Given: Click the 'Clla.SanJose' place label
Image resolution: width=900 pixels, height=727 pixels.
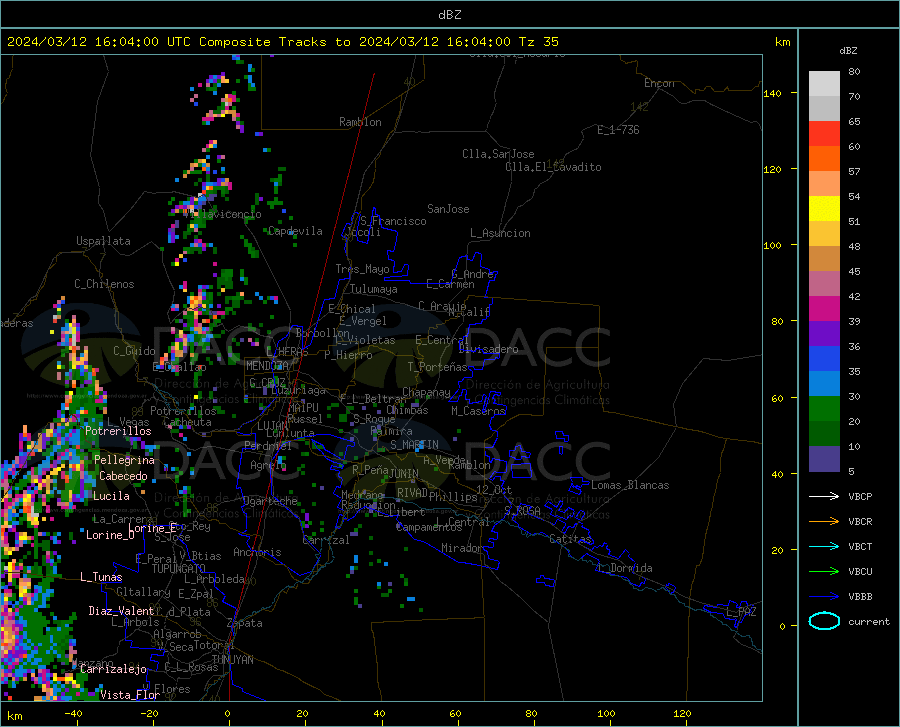Looking at the screenshot, I should coord(498,154).
